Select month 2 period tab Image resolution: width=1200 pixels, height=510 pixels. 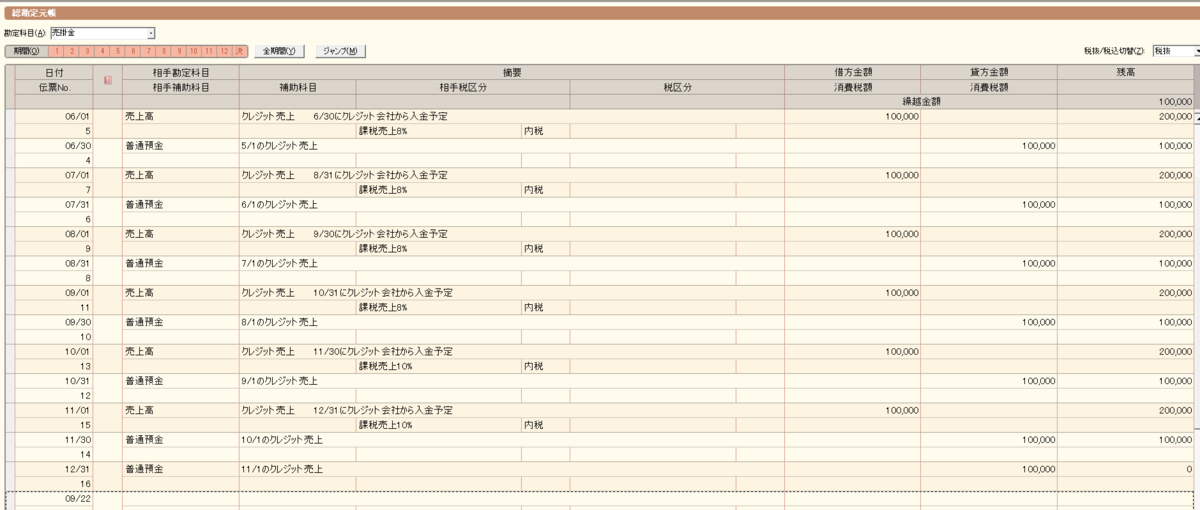click(x=72, y=51)
